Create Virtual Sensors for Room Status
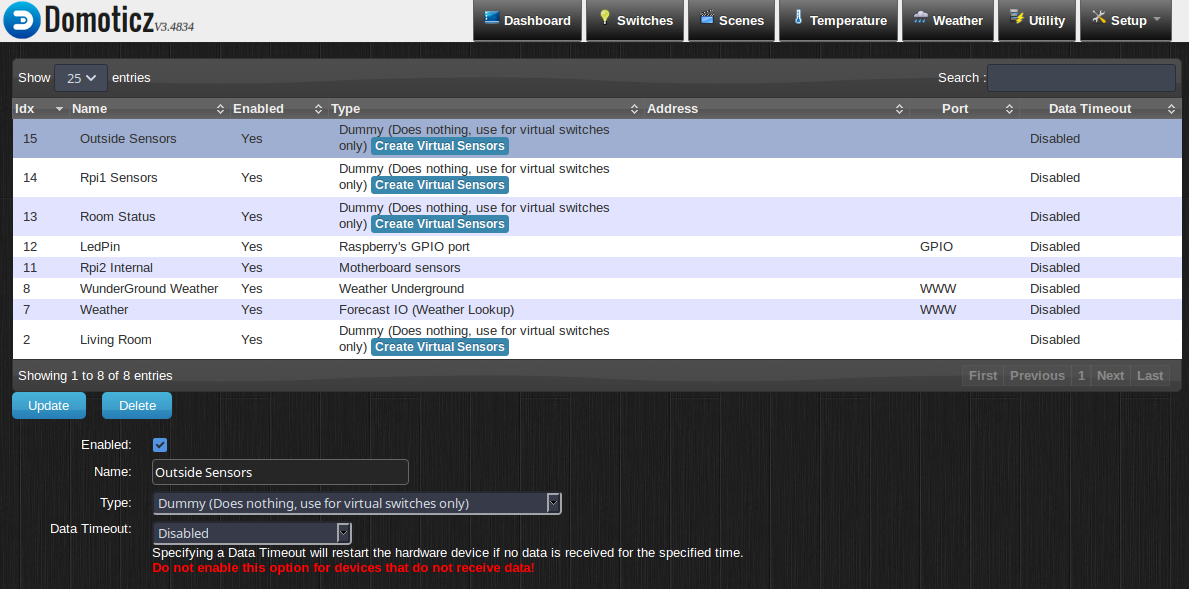Image resolution: width=1189 pixels, height=589 pixels. tap(440, 224)
